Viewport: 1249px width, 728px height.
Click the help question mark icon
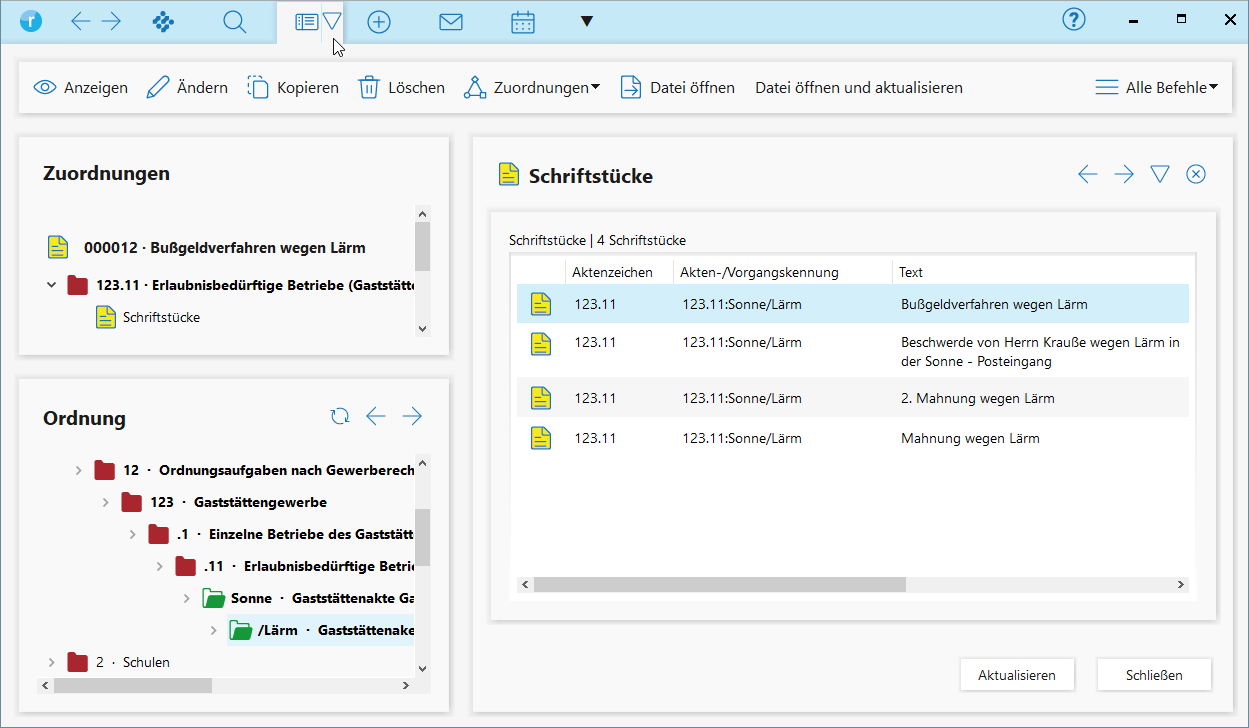pyautogui.click(x=1074, y=20)
